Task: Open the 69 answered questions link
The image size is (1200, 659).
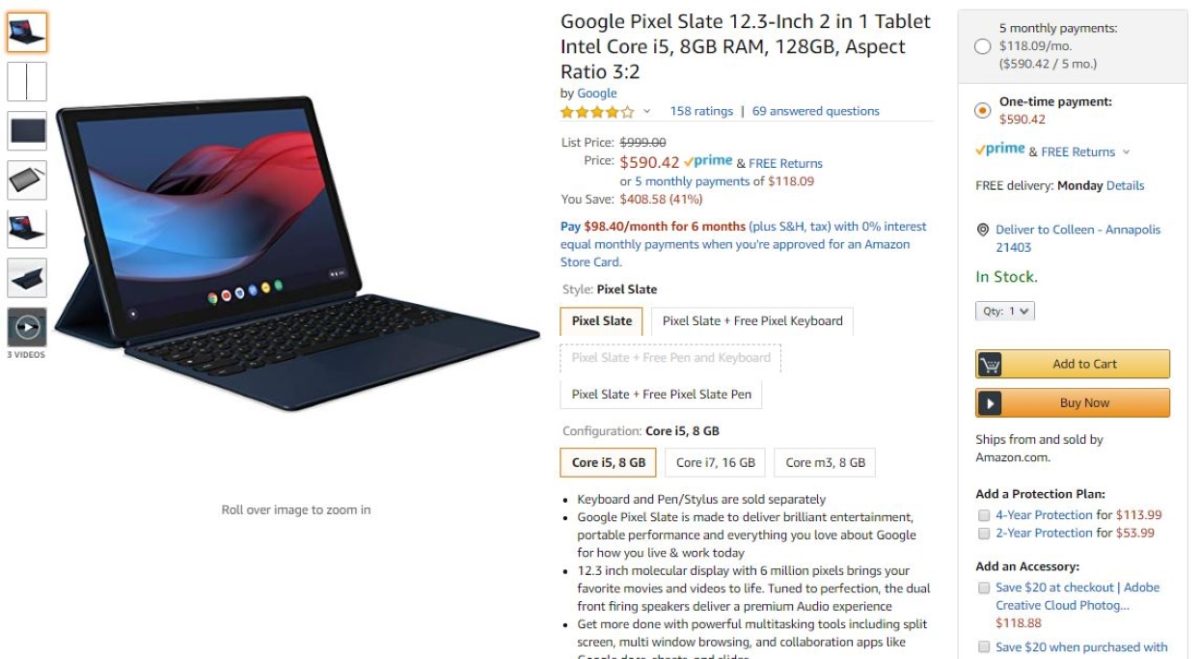Action: [x=816, y=111]
